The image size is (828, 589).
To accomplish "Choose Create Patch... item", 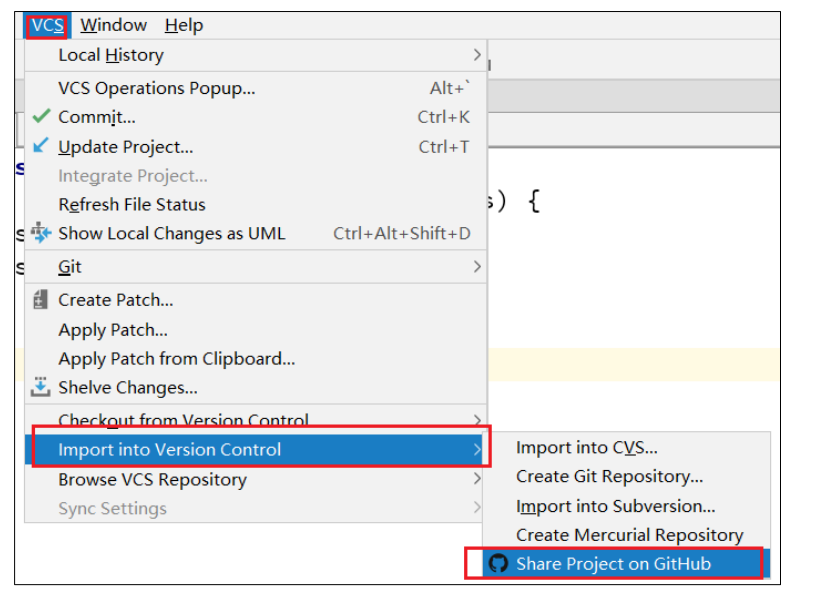I will click(x=255, y=300).
